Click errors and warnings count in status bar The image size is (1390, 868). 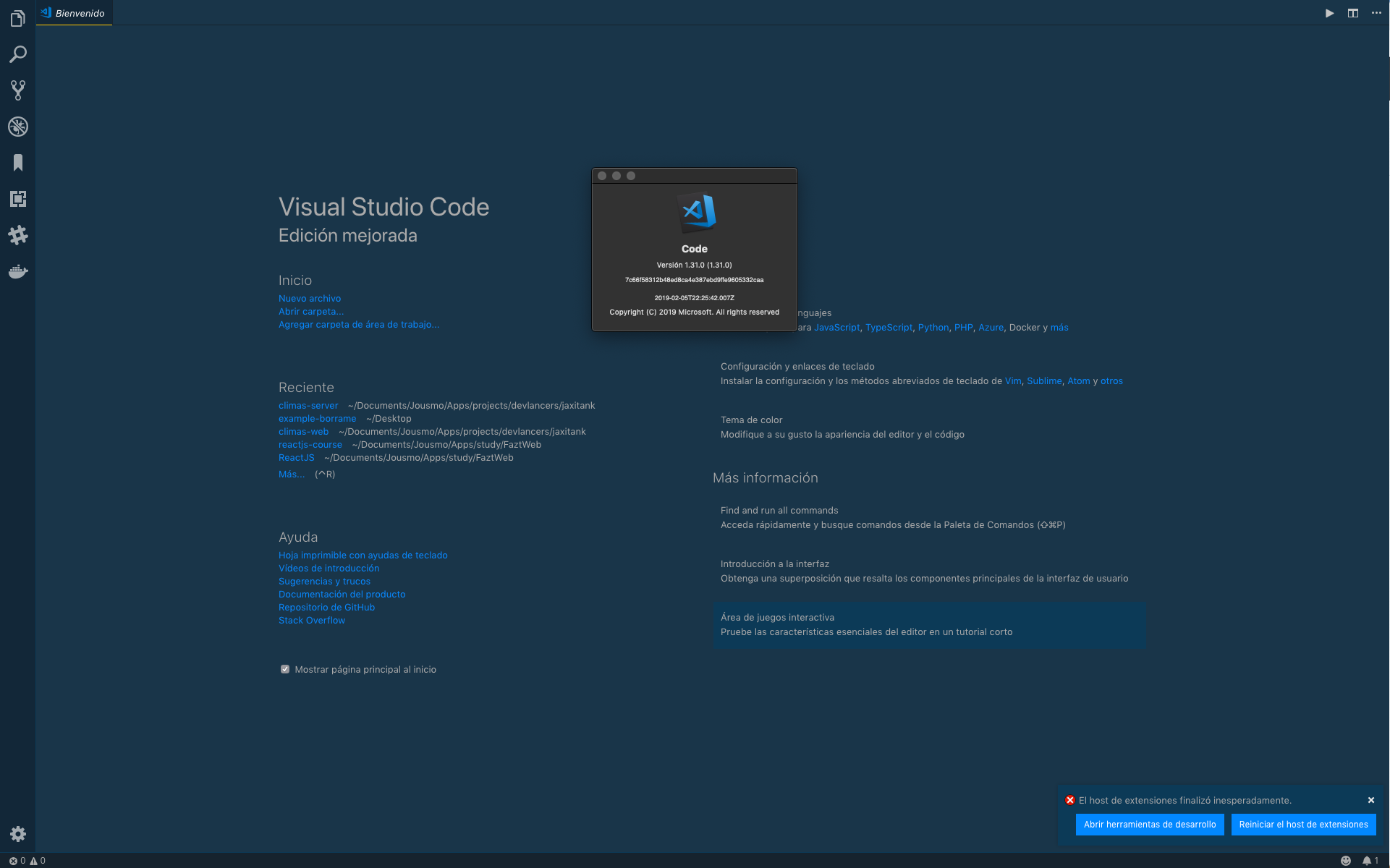(x=27, y=861)
